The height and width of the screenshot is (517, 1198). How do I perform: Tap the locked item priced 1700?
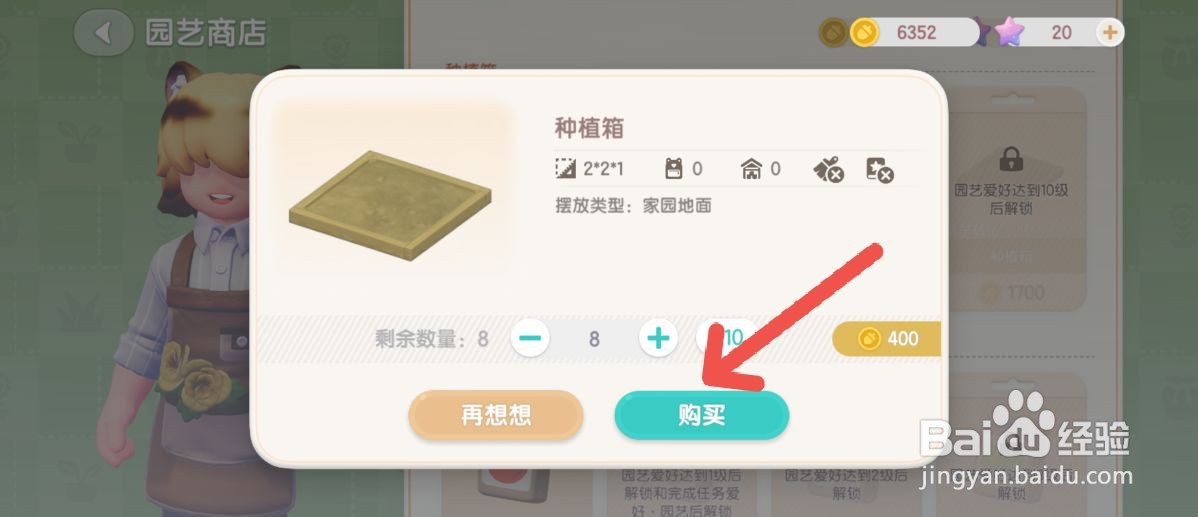[x=1012, y=199]
